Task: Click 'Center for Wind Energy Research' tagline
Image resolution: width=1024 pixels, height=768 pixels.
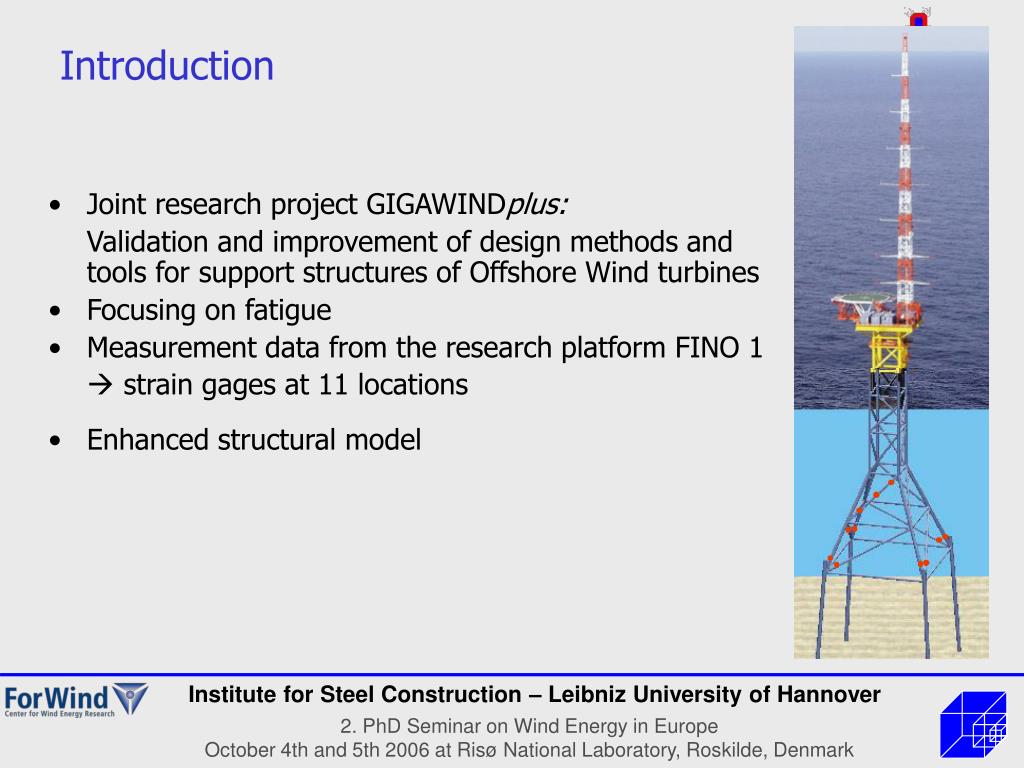Action: click(x=59, y=714)
